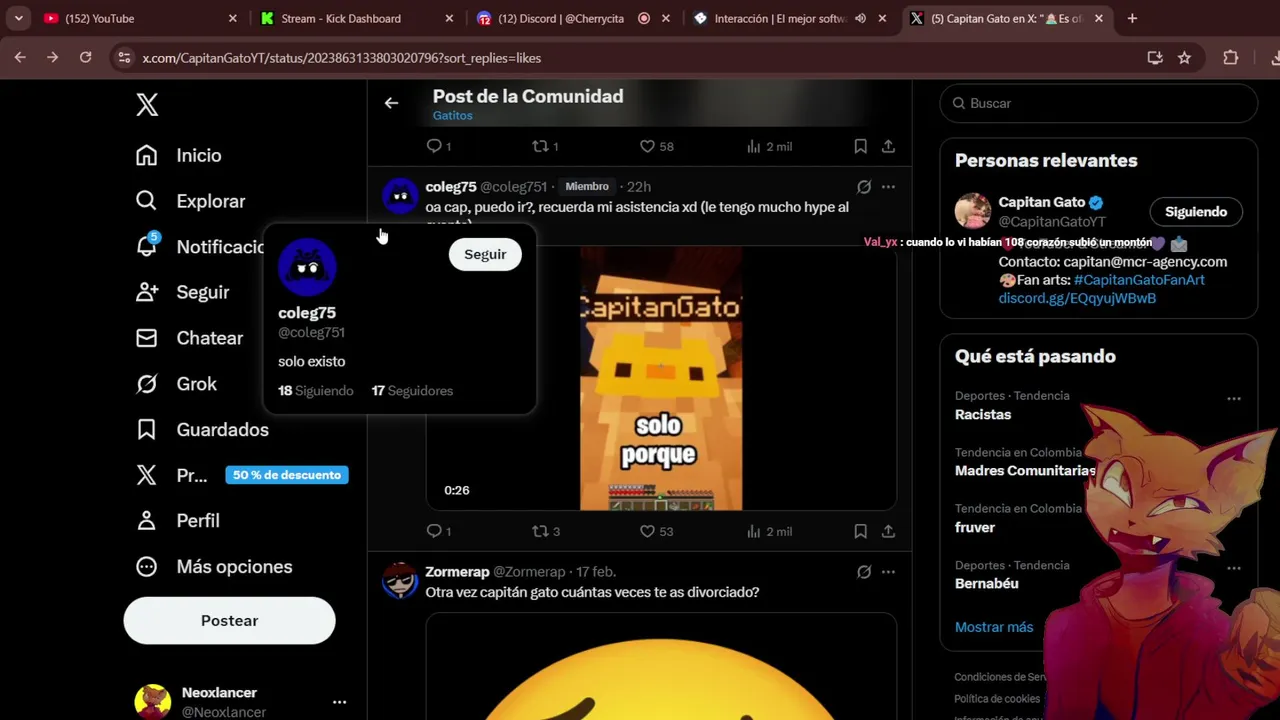The width and height of the screenshot is (1280, 720).
Task: Click Grok icon on Zormerap's post
Action: point(864,572)
